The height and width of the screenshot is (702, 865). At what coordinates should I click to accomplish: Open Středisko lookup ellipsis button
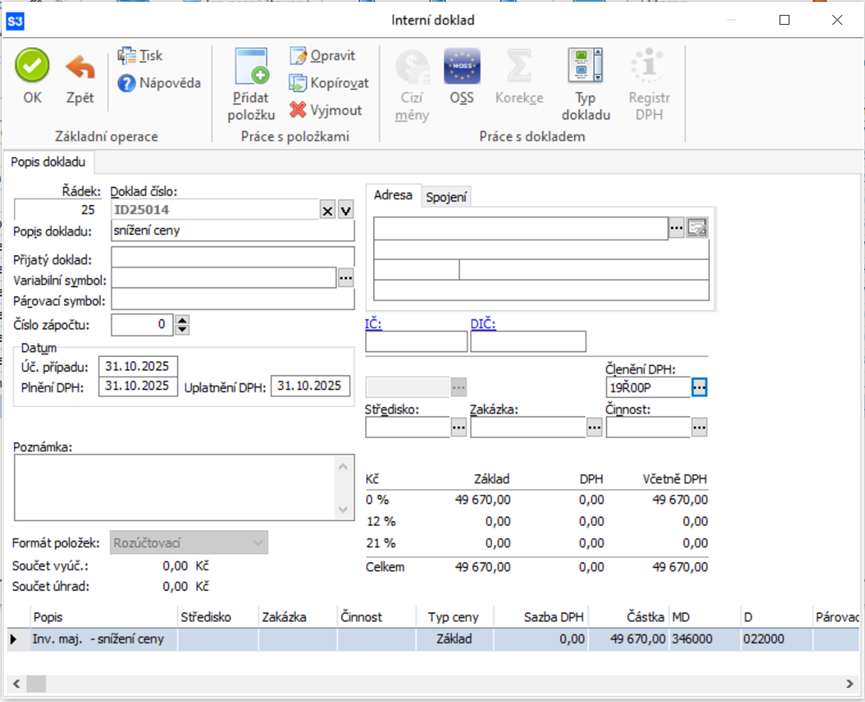click(x=459, y=427)
